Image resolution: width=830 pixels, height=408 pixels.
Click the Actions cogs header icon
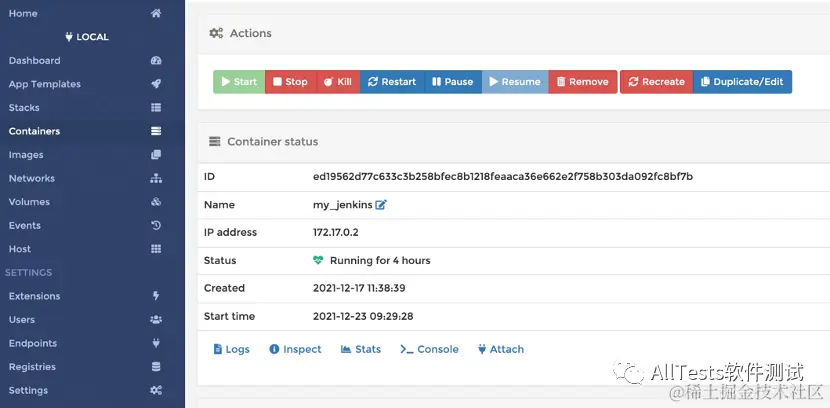pos(216,33)
